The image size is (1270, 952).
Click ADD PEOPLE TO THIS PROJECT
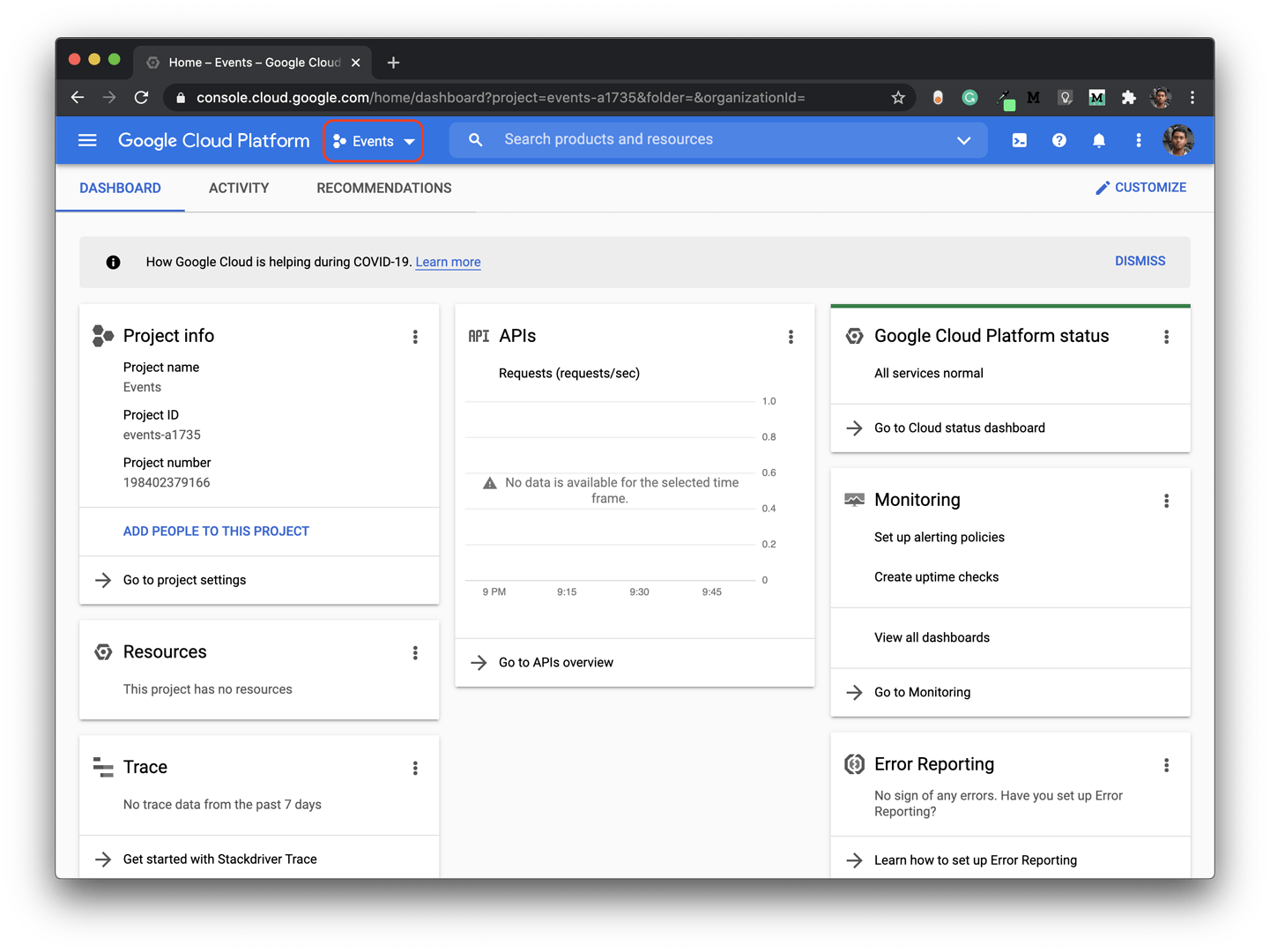(216, 531)
